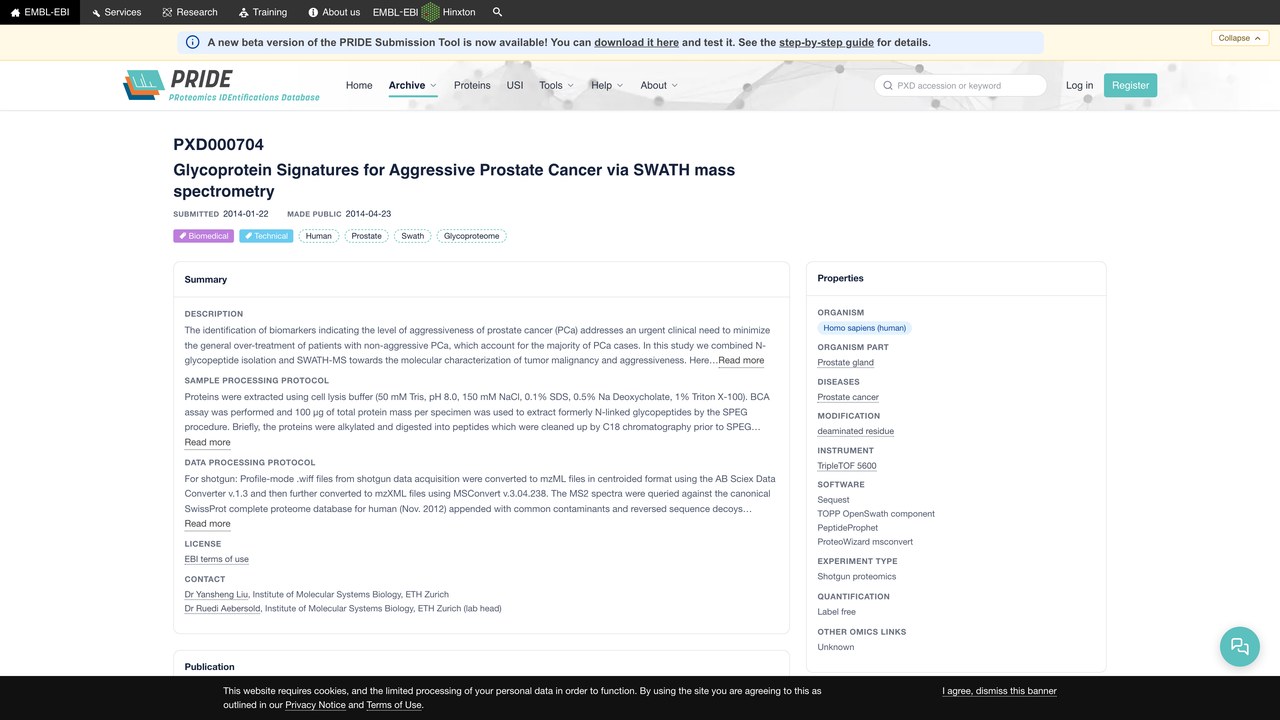Open the Training menu in top bar
Viewport: 1280px width, 720px height.
point(263,12)
